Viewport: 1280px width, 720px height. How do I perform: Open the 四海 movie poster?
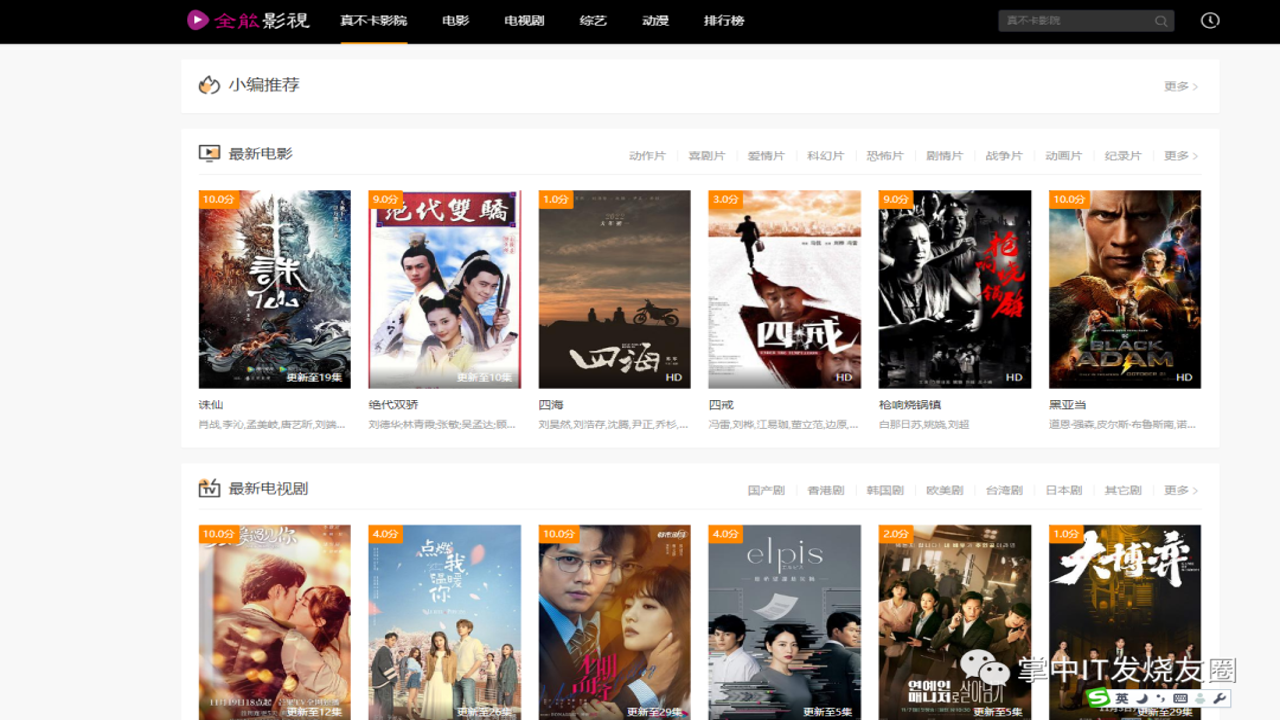[x=615, y=289]
